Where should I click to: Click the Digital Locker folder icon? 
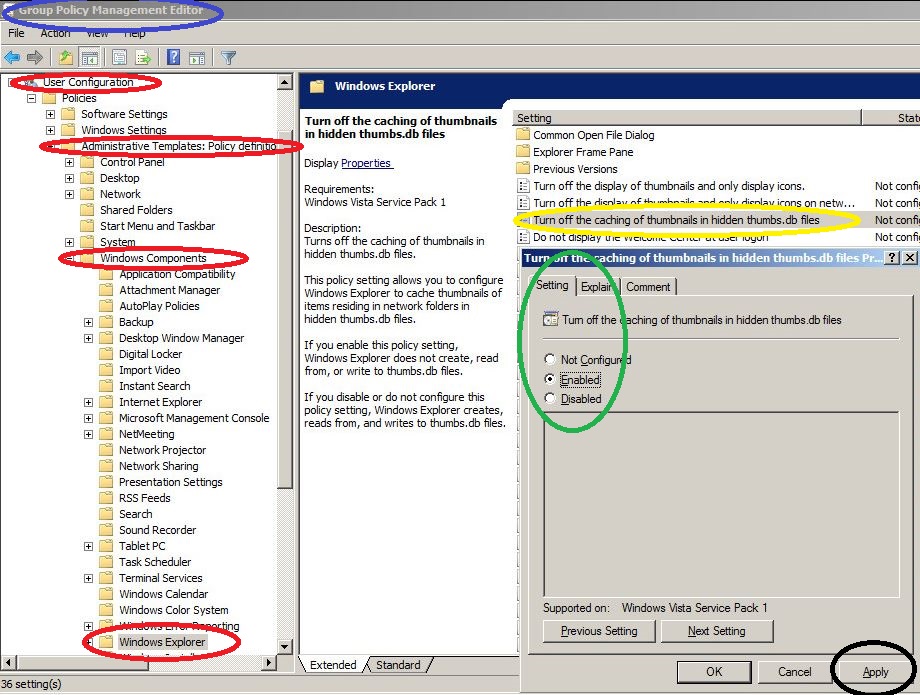point(106,354)
